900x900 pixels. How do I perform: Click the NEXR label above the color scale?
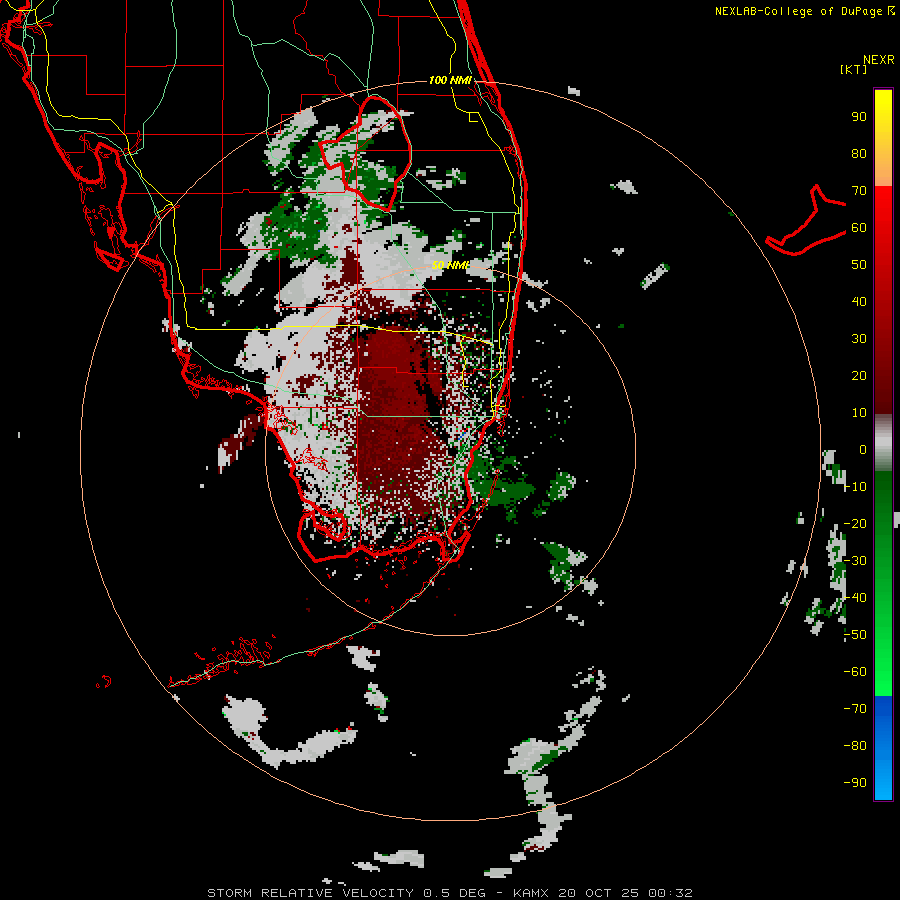pos(878,60)
